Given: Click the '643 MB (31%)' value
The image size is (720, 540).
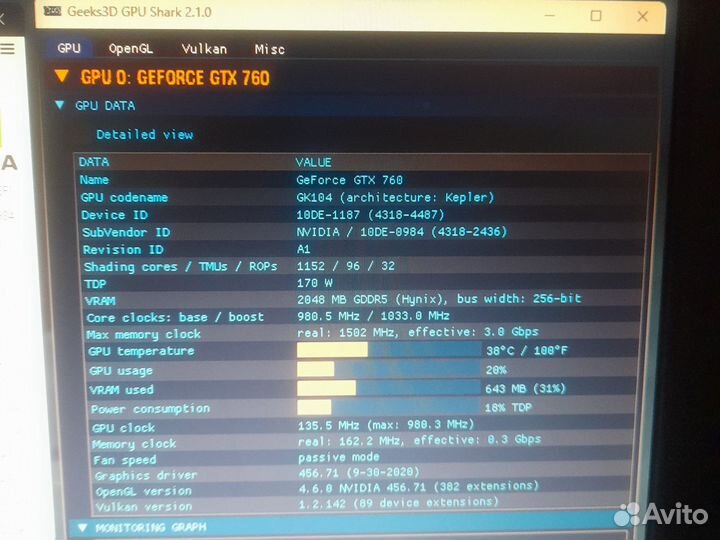Looking at the screenshot, I should pyautogui.click(x=525, y=389).
